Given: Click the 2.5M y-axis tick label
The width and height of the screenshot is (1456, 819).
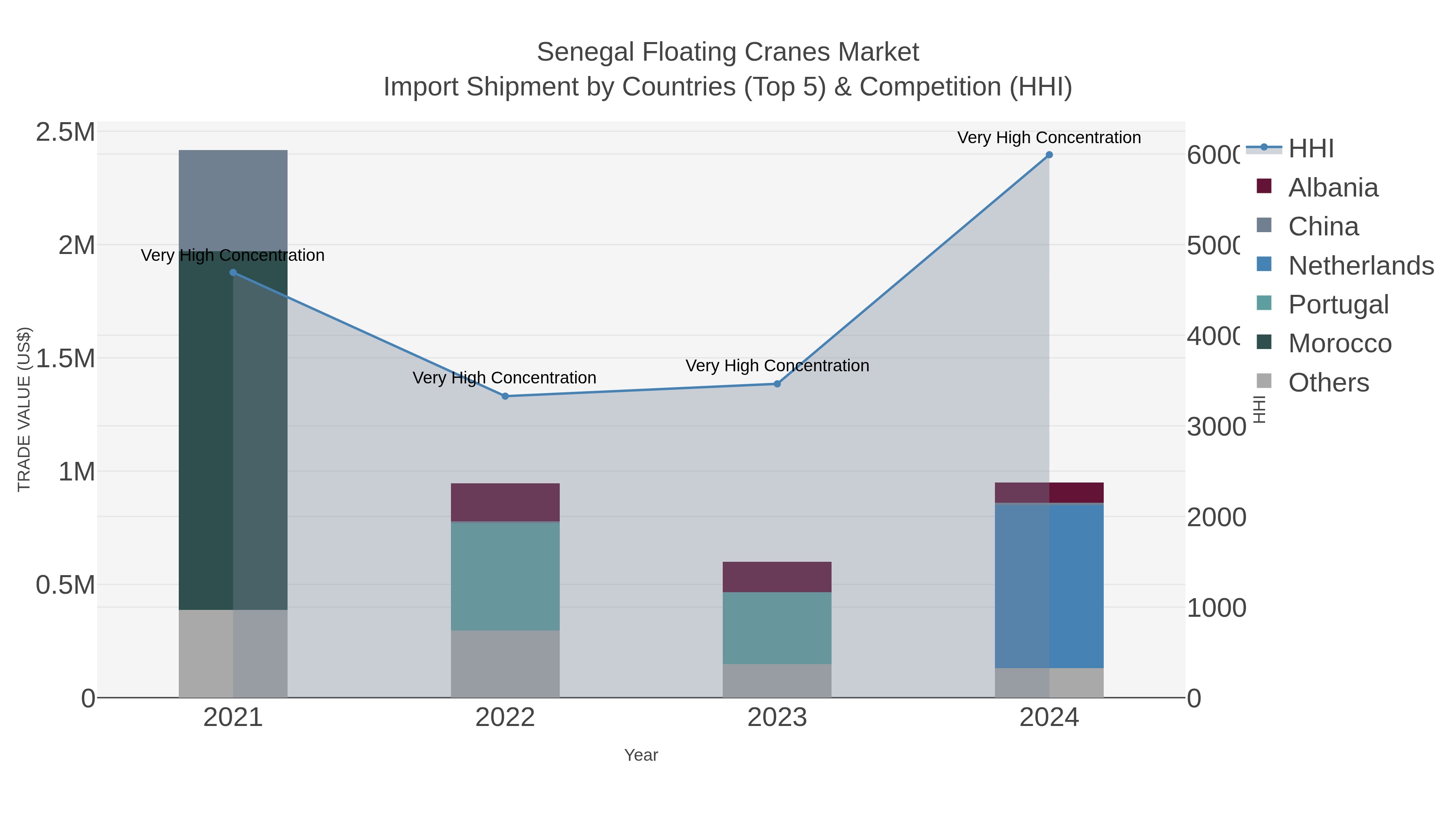Looking at the screenshot, I should tap(66, 132).
